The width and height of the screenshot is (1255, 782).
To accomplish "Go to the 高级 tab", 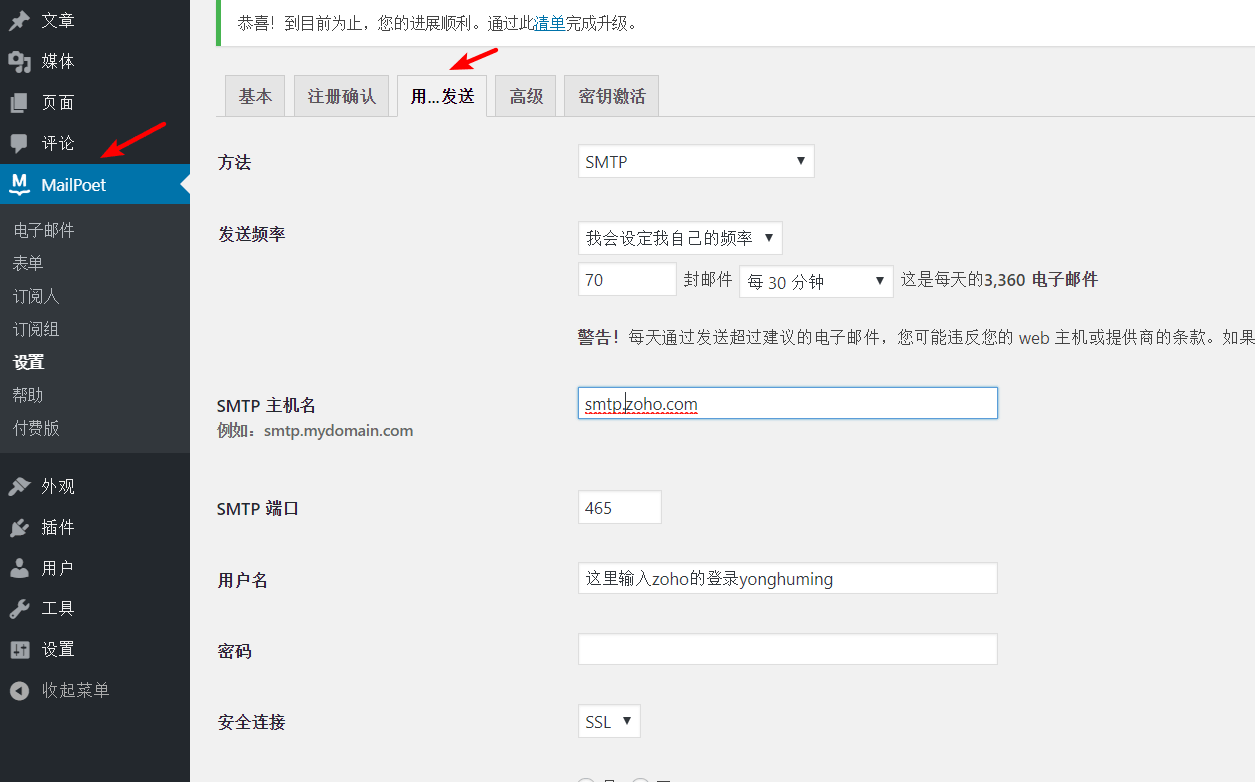I will click(x=526, y=96).
